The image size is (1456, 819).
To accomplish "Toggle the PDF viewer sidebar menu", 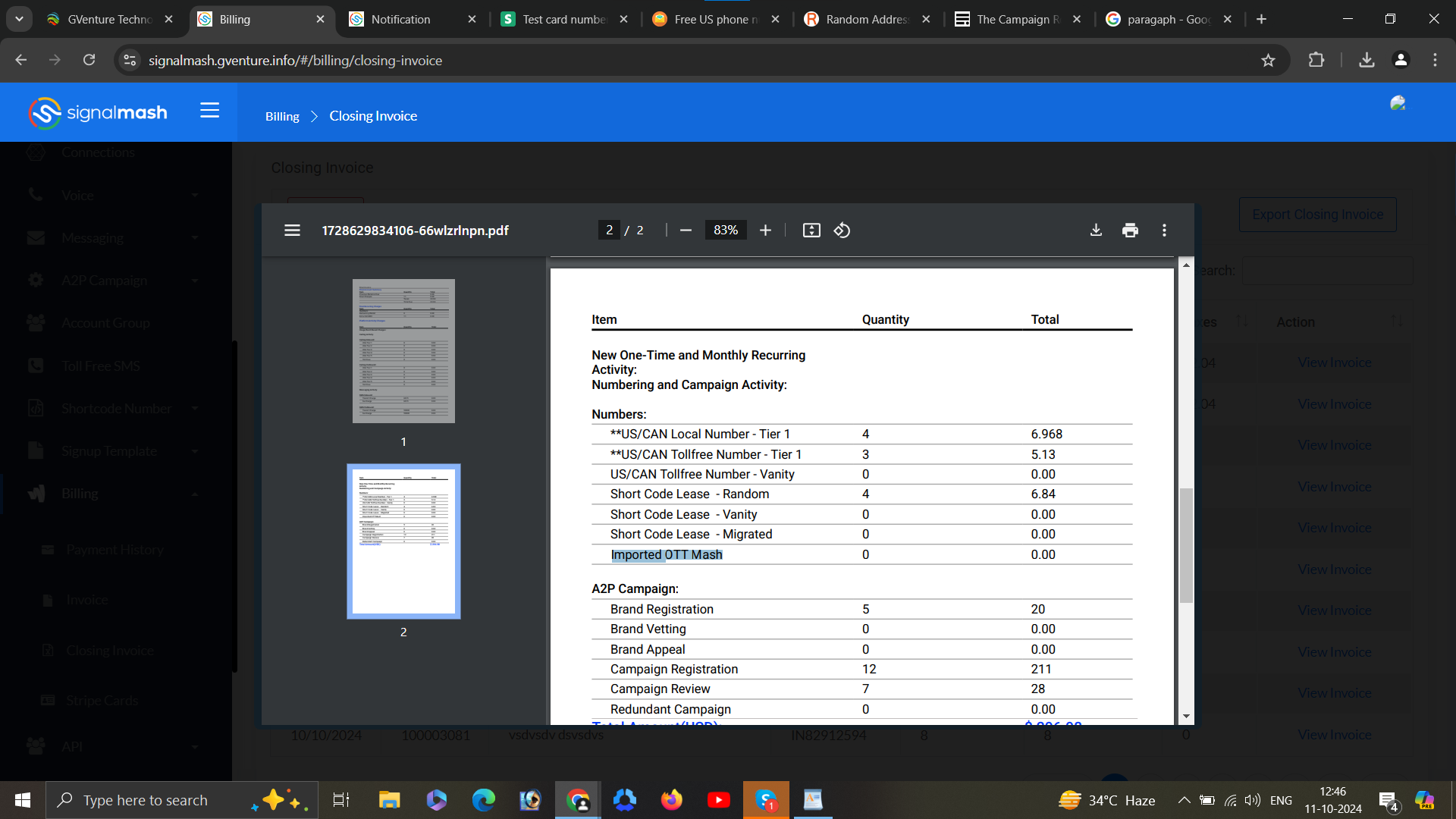I will [292, 231].
